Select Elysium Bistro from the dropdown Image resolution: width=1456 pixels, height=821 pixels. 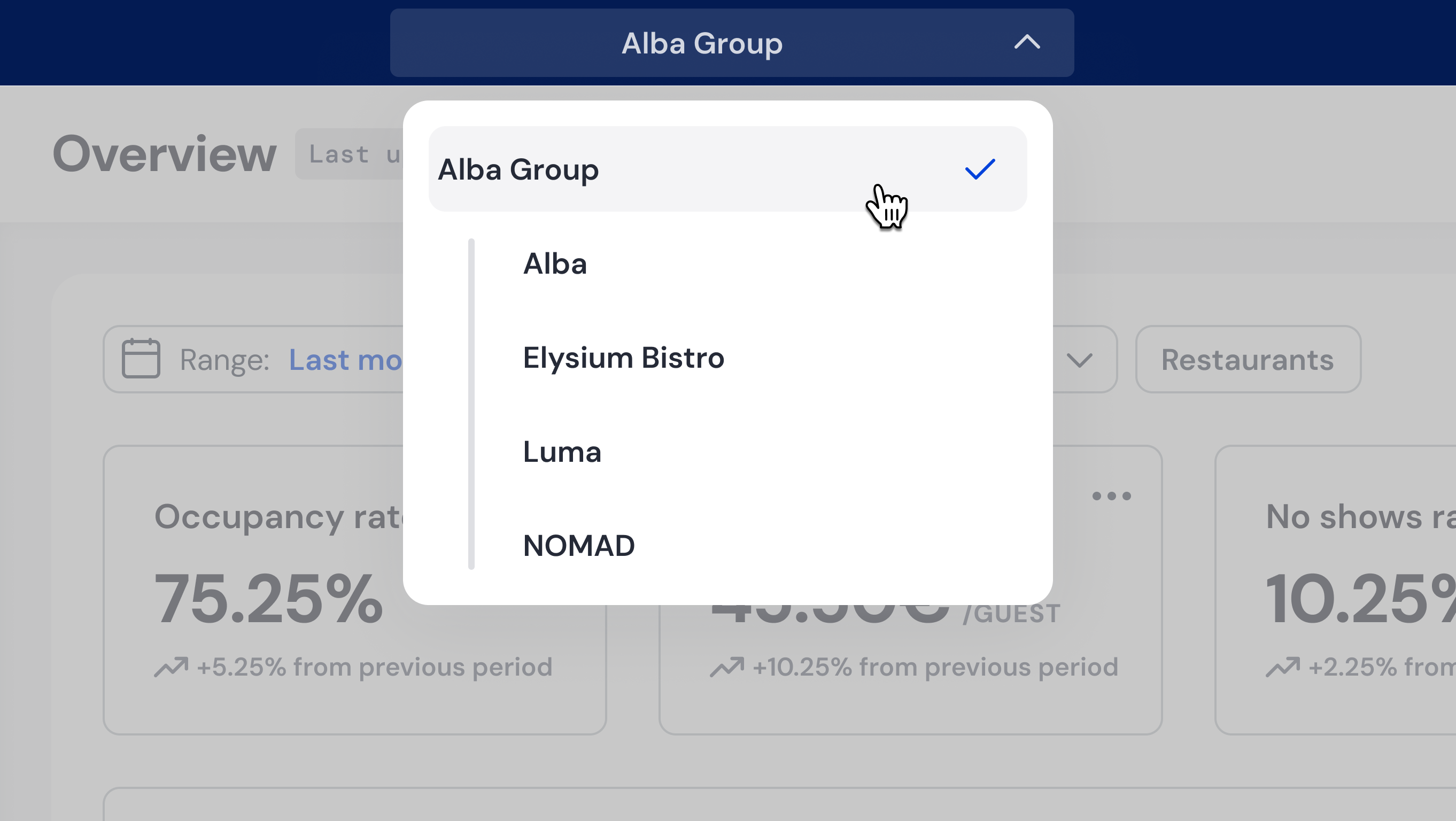[623, 357]
